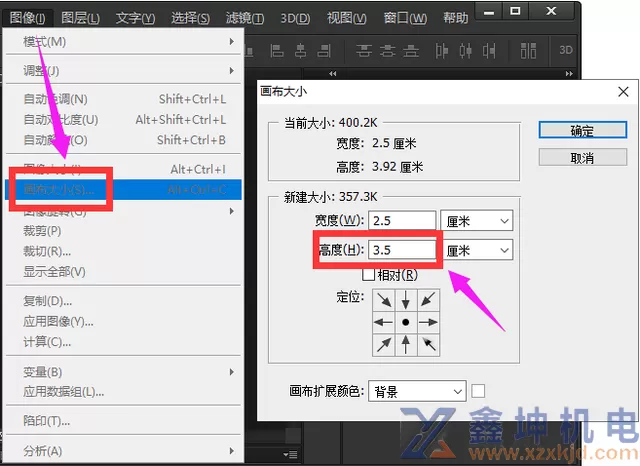Image resolution: width=640 pixels, height=466 pixels.
Task: Click the auto-align layers icon
Action: click(528, 51)
